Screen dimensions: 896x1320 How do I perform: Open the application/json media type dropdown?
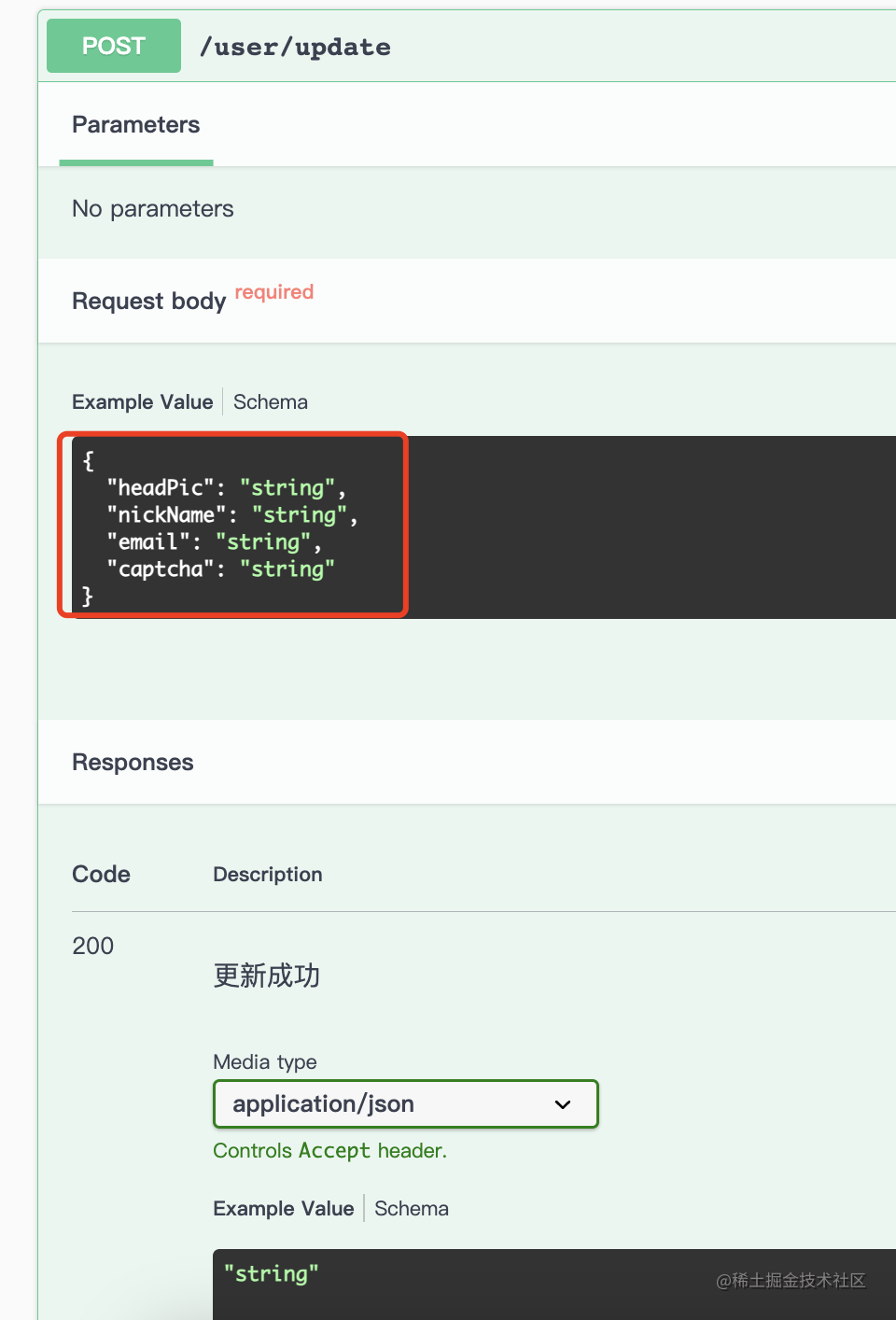tap(405, 1104)
